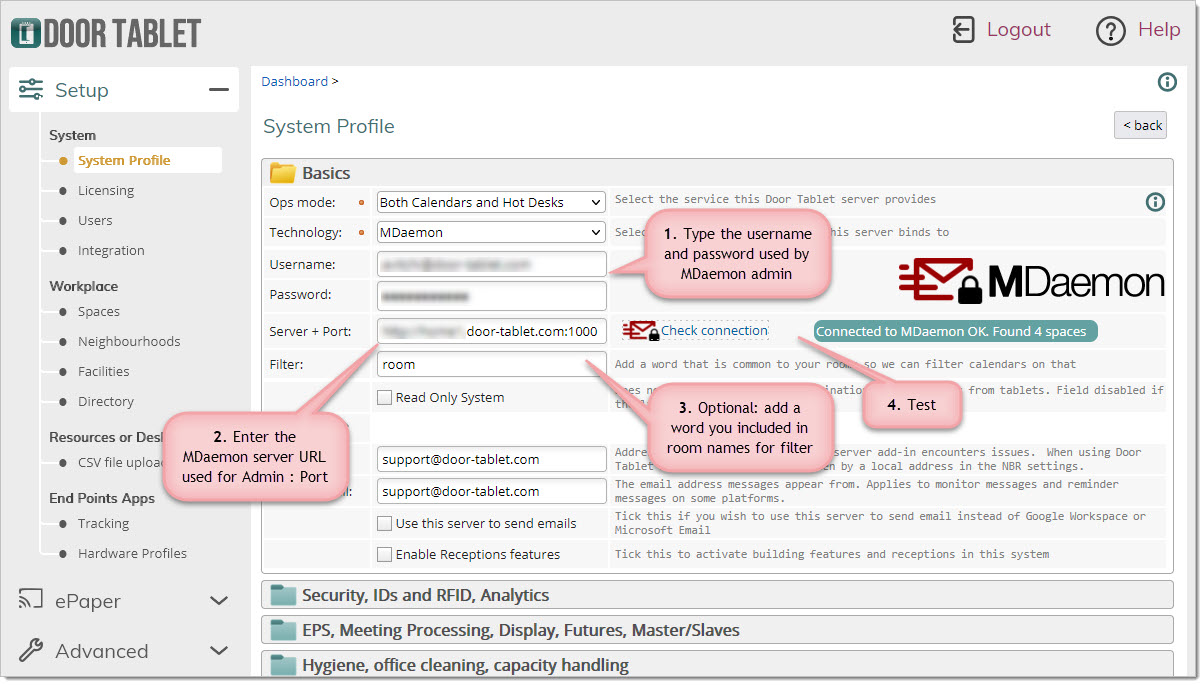Click the Setup sliders icon
The width and height of the screenshot is (1204, 685).
click(31, 90)
